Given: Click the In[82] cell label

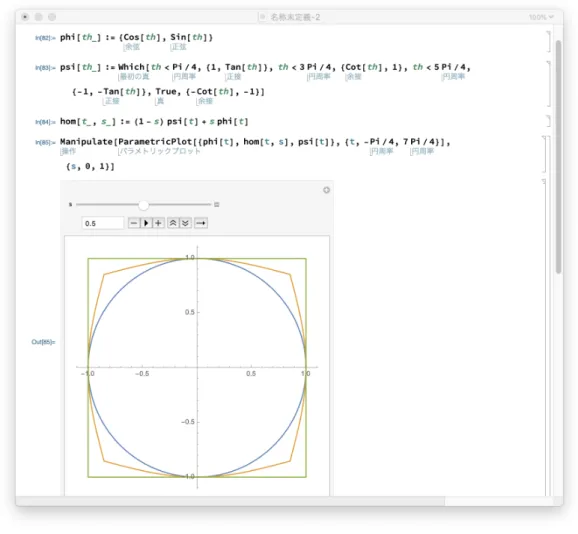Looking at the screenshot, I should [45, 38].
